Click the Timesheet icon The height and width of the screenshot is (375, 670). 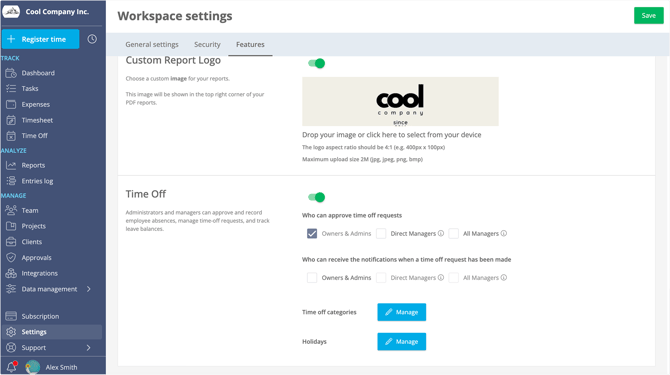coord(11,120)
